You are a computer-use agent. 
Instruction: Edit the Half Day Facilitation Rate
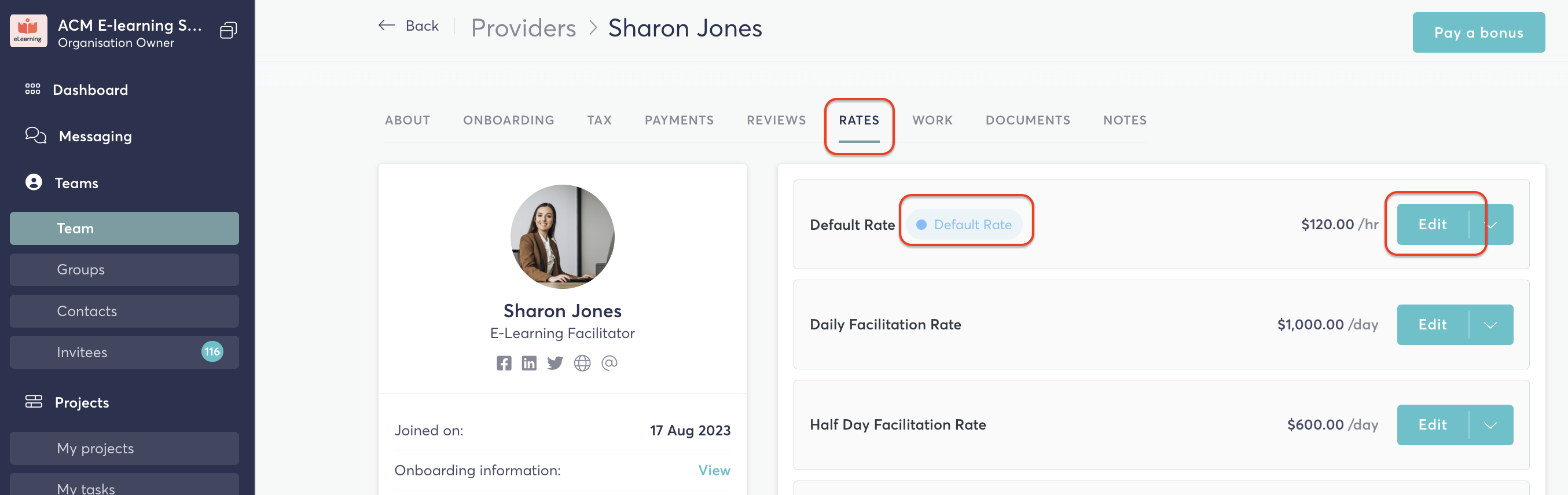pos(1432,425)
